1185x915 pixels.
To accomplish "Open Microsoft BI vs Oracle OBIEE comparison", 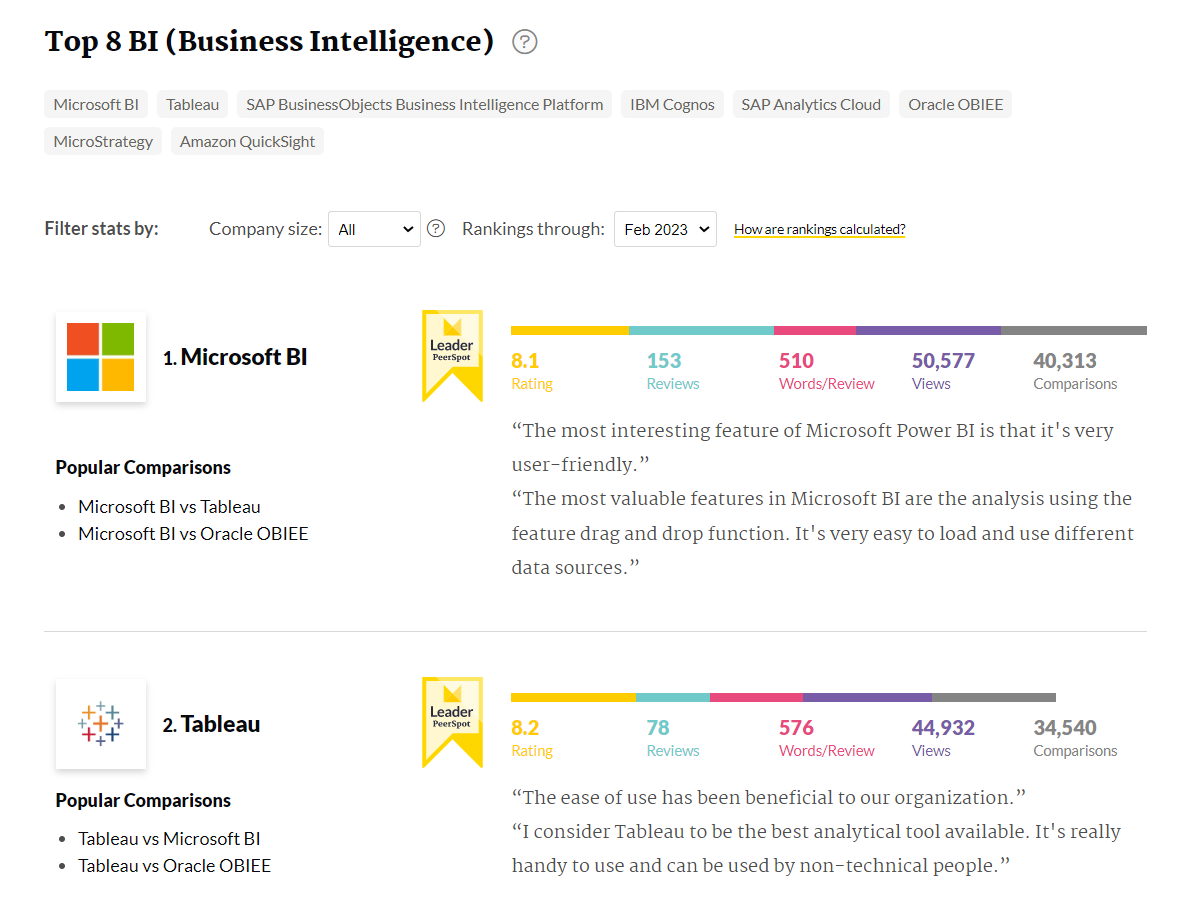I will click(193, 533).
